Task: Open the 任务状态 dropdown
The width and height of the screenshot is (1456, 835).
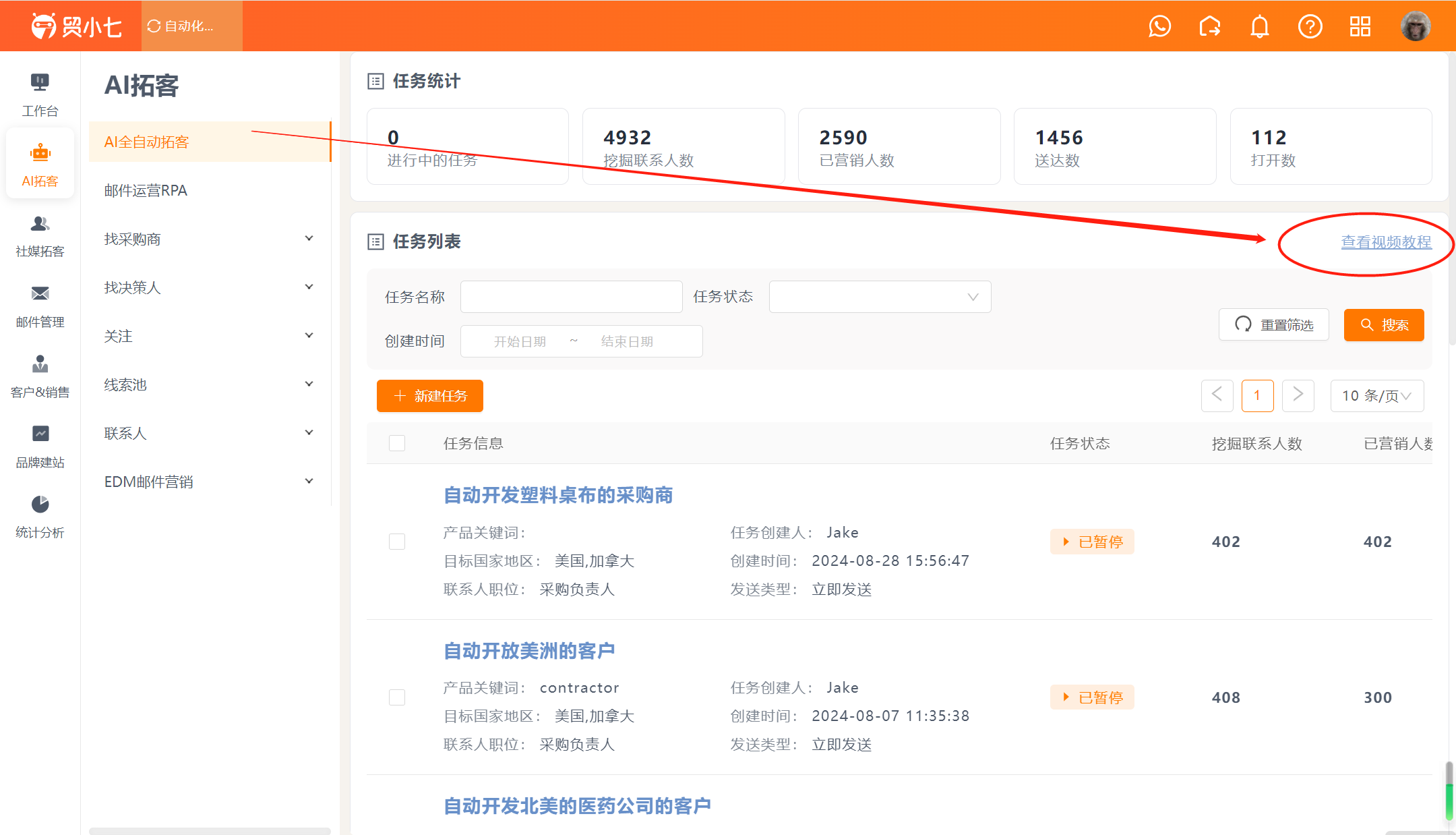Action: tap(880, 297)
